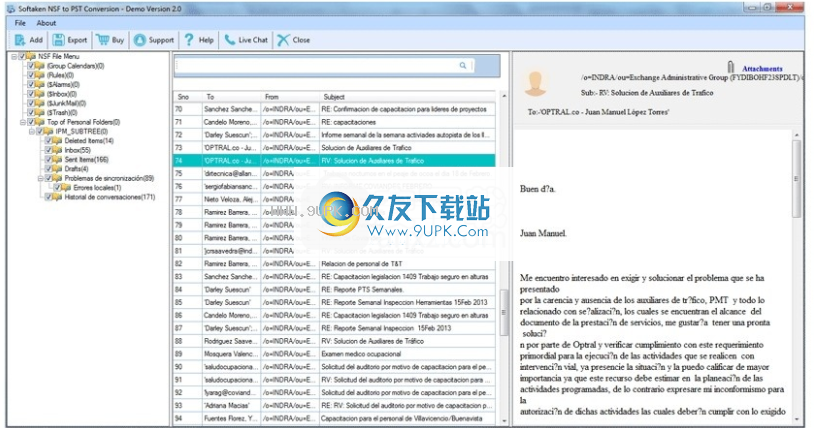Toggle the ($Trash)(0) checkbox
Viewport: 814px width, 428px height.
[31, 113]
